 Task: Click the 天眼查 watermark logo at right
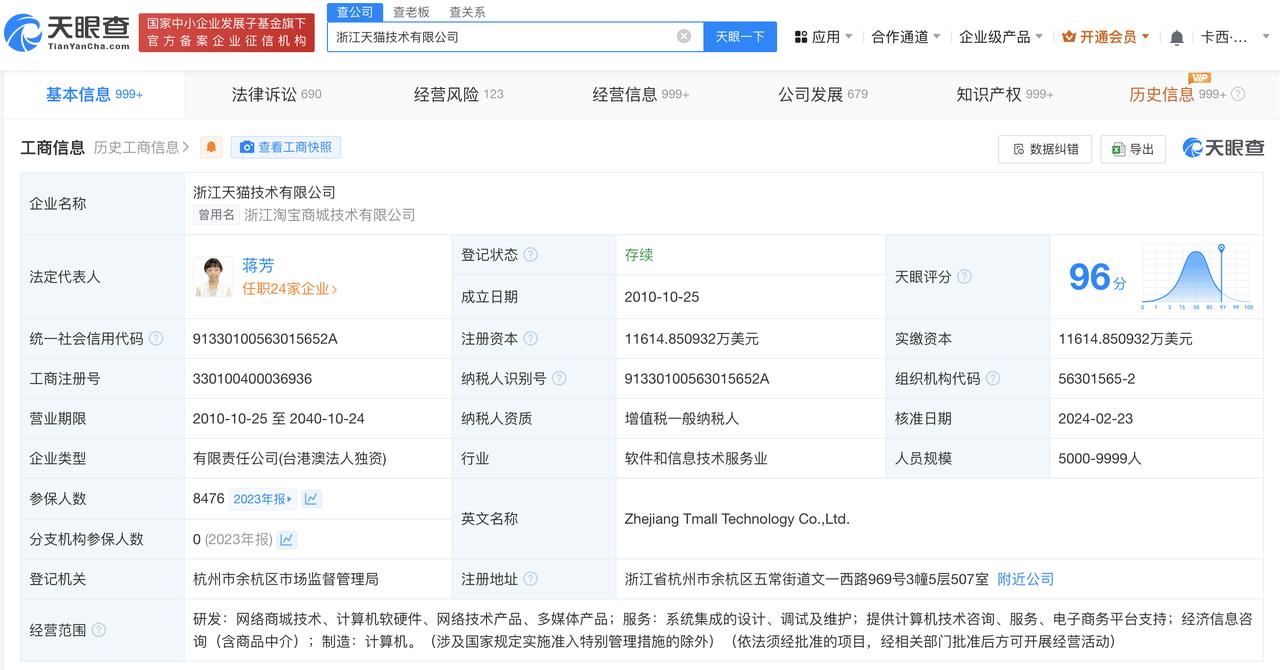pyautogui.click(x=1223, y=148)
